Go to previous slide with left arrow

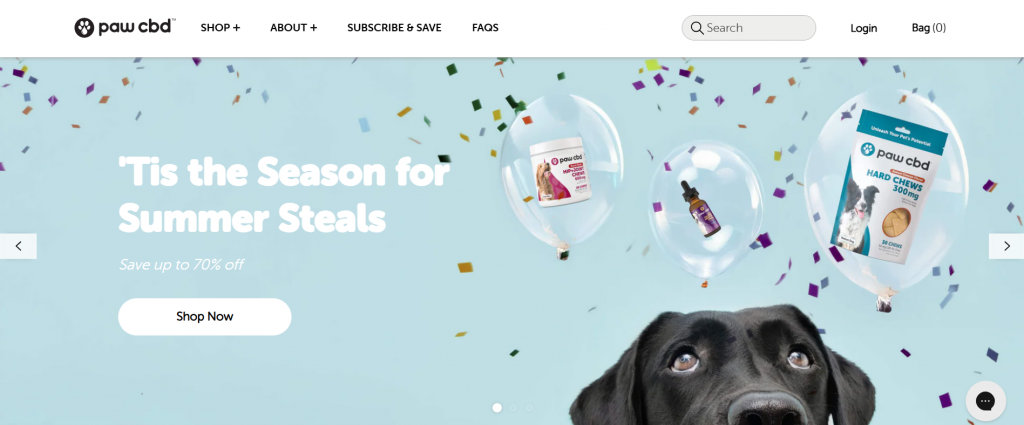pos(18,246)
